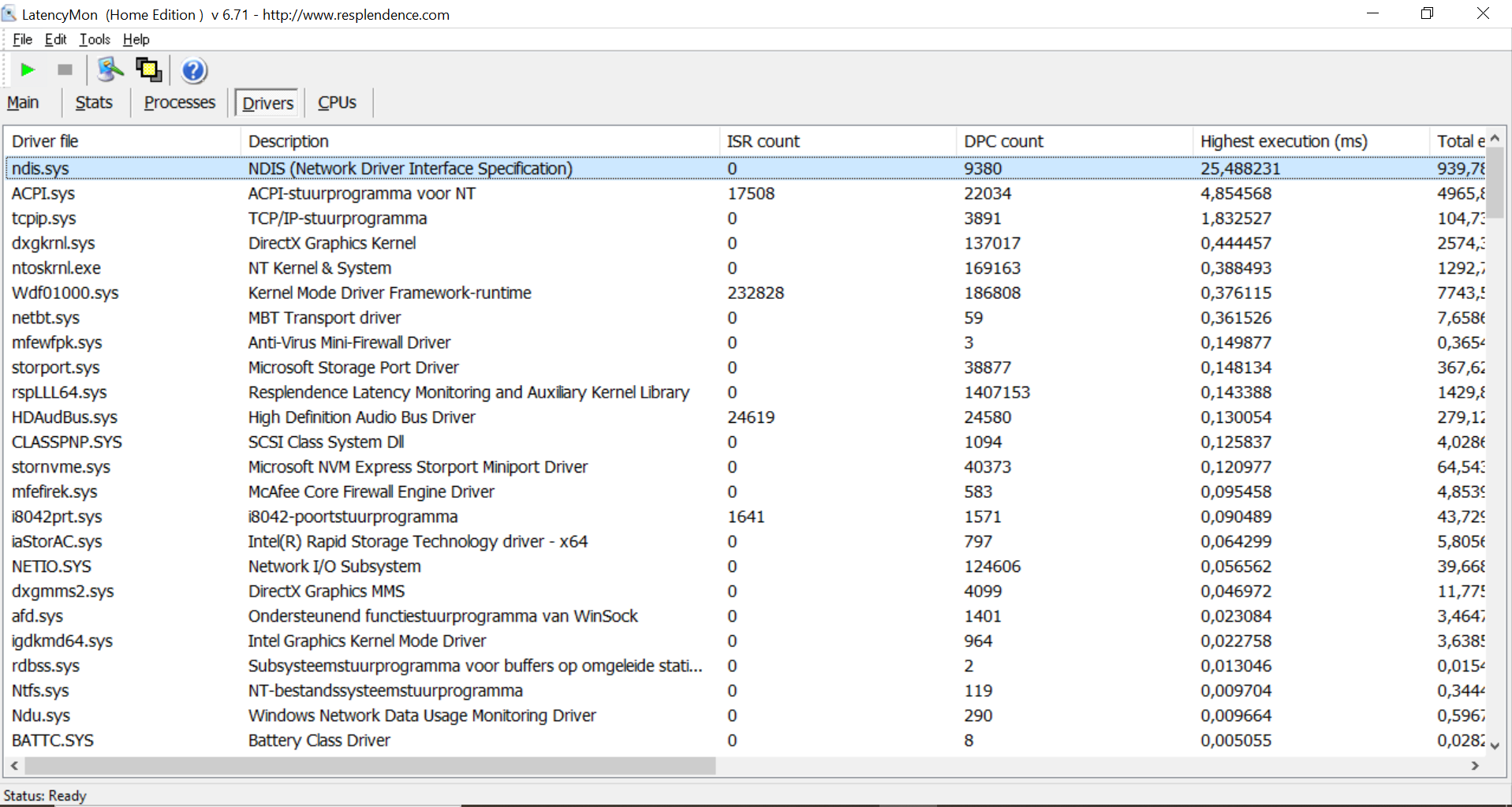This screenshot has height=807, width=1512.
Task: Select the Wdf01000.sys driver row
Action: pyautogui.click(x=746, y=293)
